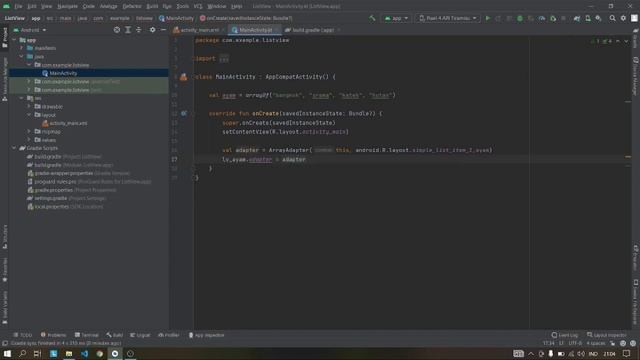This screenshot has height=360, width=640.
Task: Open the Navigate menu
Action: [67, 7]
